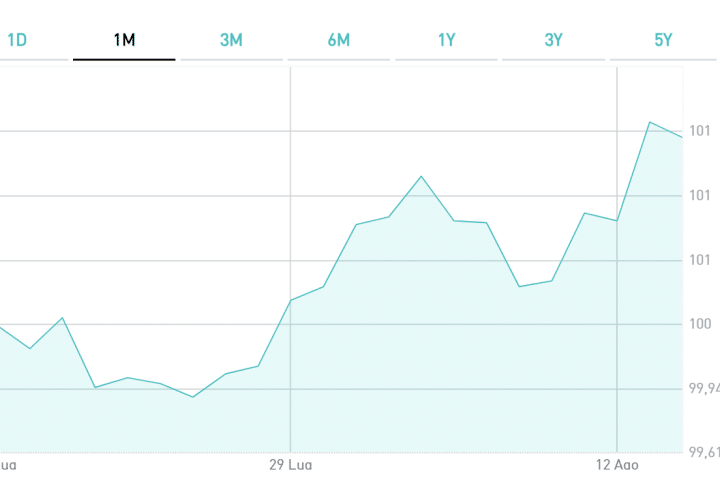Click the peak between 29 Lug and 12 Ago

coord(421,176)
